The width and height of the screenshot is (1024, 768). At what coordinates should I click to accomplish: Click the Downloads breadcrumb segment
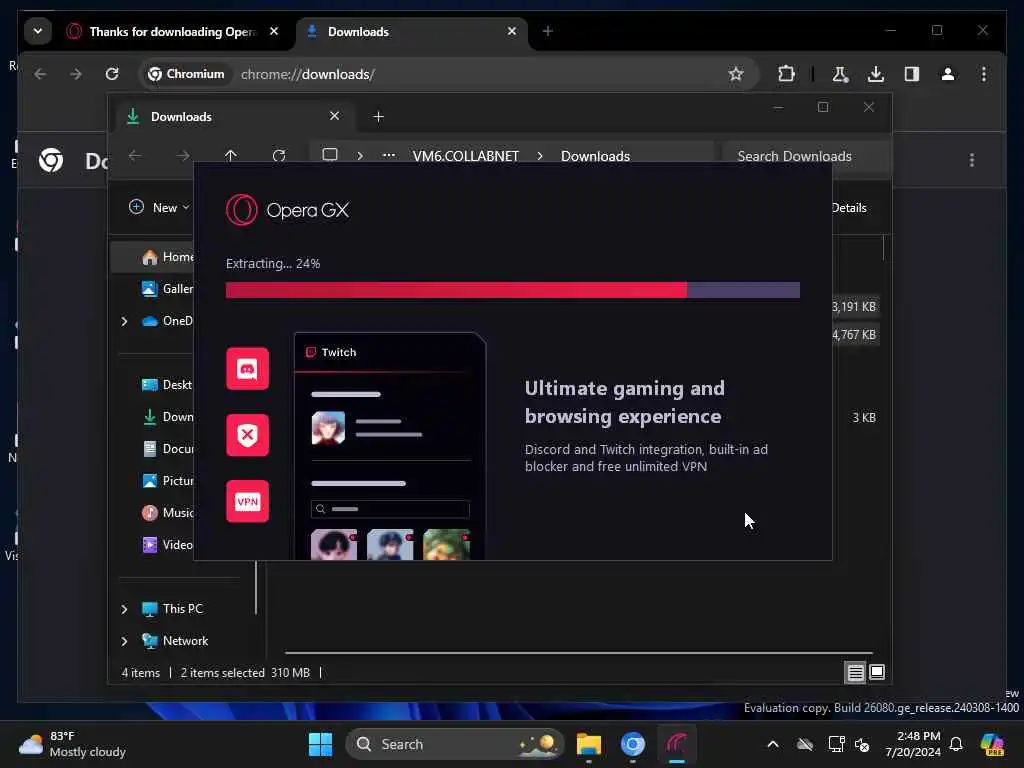pos(595,156)
